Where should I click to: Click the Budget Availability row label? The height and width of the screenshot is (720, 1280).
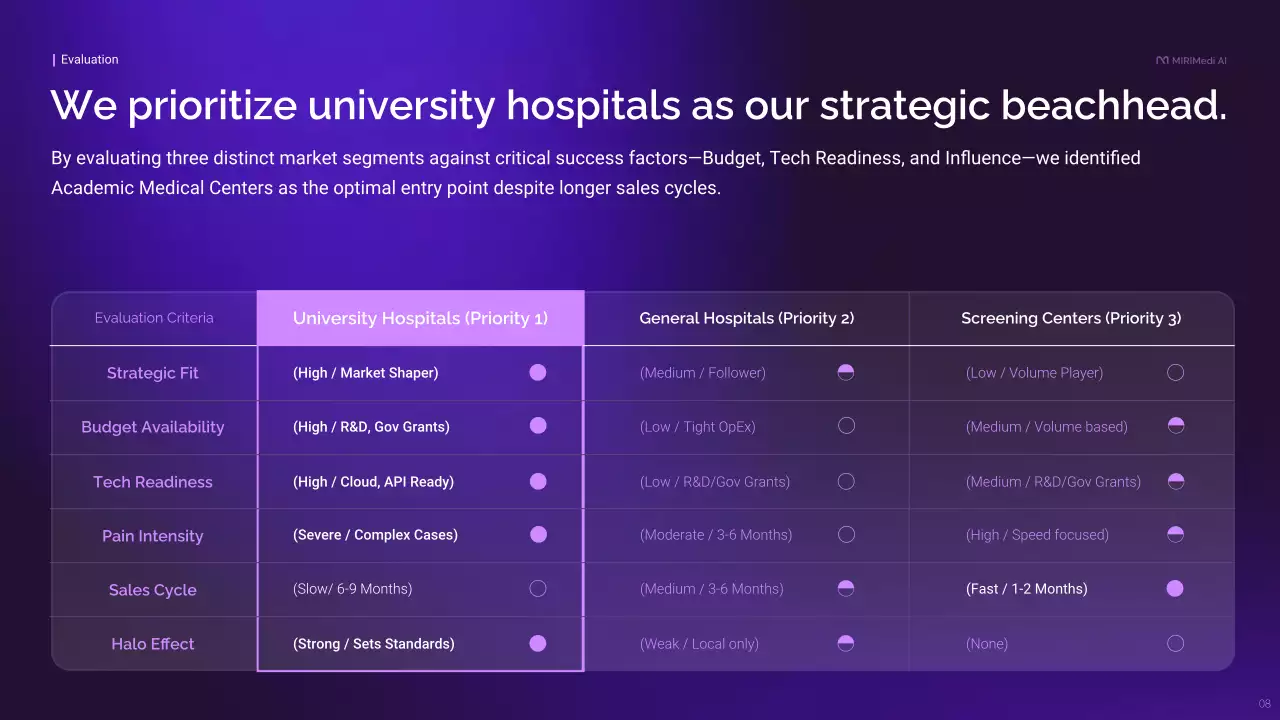153,427
